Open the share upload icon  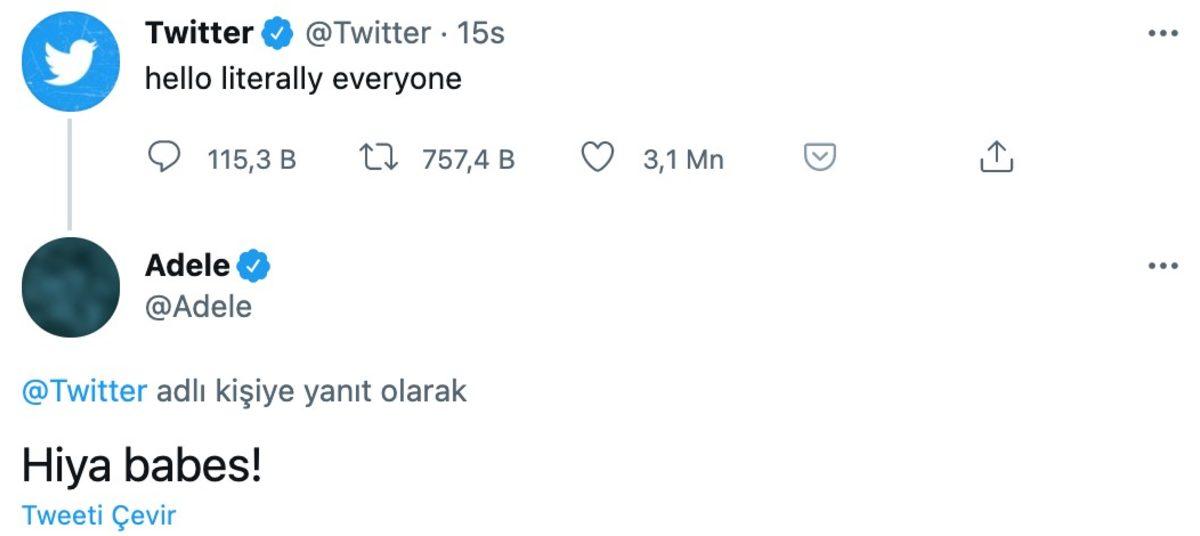click(x=995, y=157)
